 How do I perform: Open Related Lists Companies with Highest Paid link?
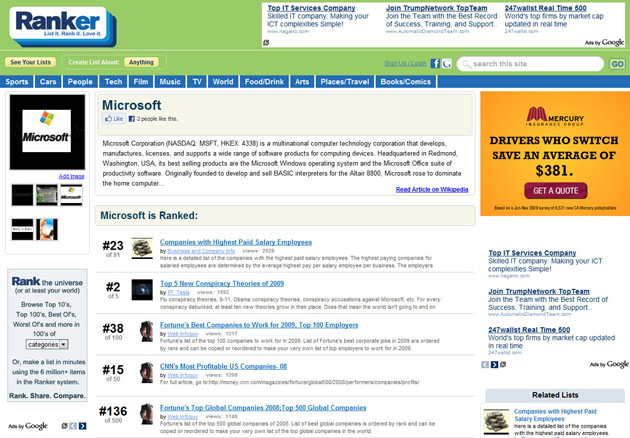pos(555,415)
